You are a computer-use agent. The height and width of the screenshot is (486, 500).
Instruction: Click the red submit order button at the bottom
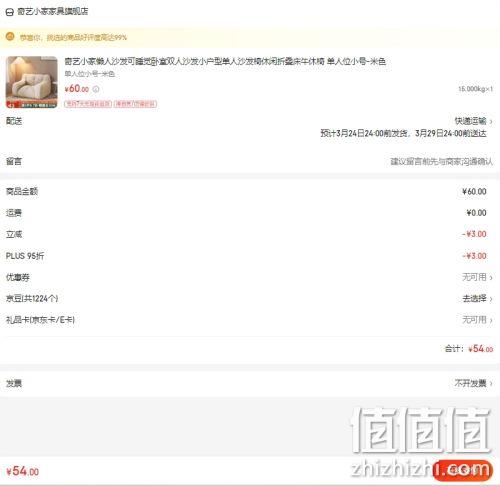463,470
